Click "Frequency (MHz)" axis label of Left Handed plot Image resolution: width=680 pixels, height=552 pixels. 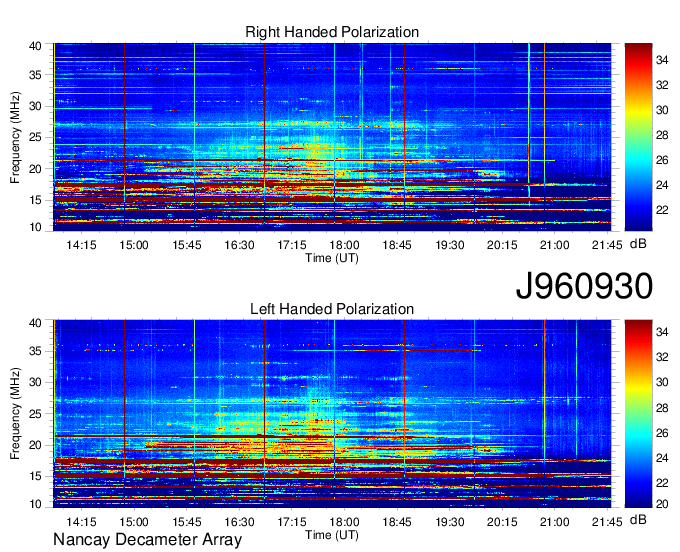15,414
